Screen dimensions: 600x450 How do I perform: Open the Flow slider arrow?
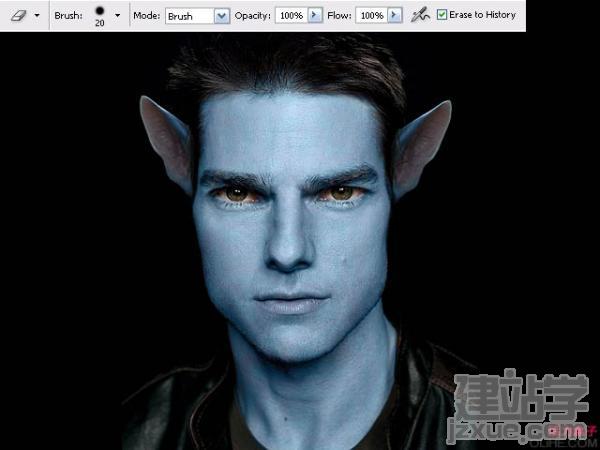click(395, 16)
